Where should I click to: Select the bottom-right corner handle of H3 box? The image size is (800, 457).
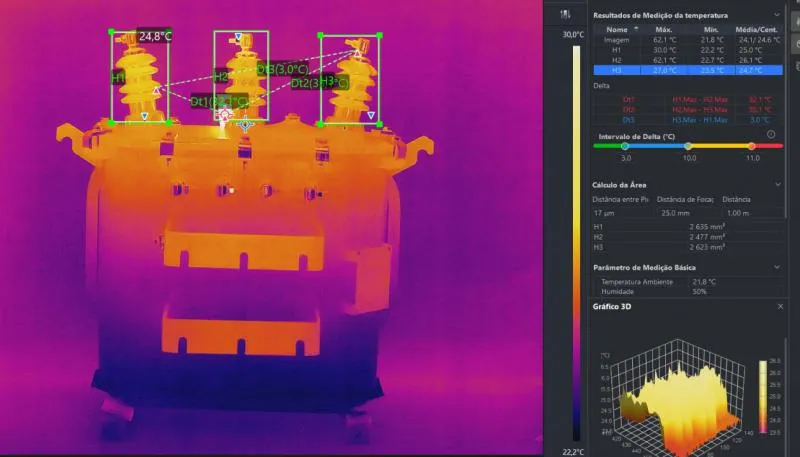click(x=380, y=124)
